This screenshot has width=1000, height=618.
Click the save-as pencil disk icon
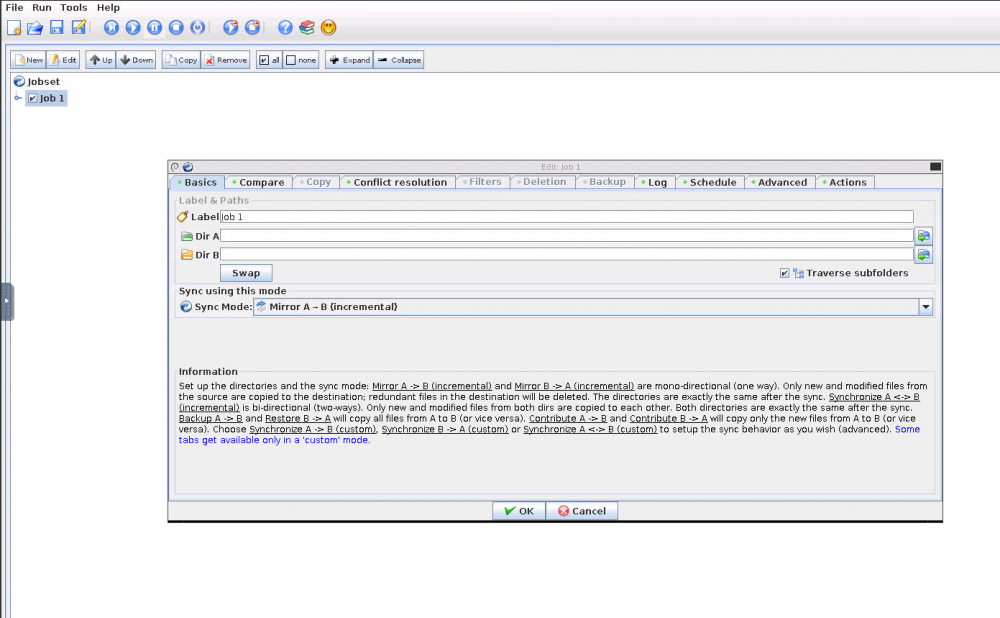pyautogui.click(x=78, y=27)
